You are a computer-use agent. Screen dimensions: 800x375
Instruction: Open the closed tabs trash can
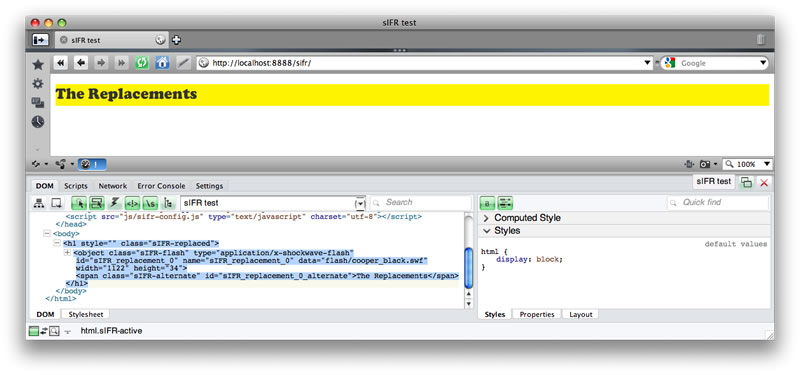tap(761, 40)
